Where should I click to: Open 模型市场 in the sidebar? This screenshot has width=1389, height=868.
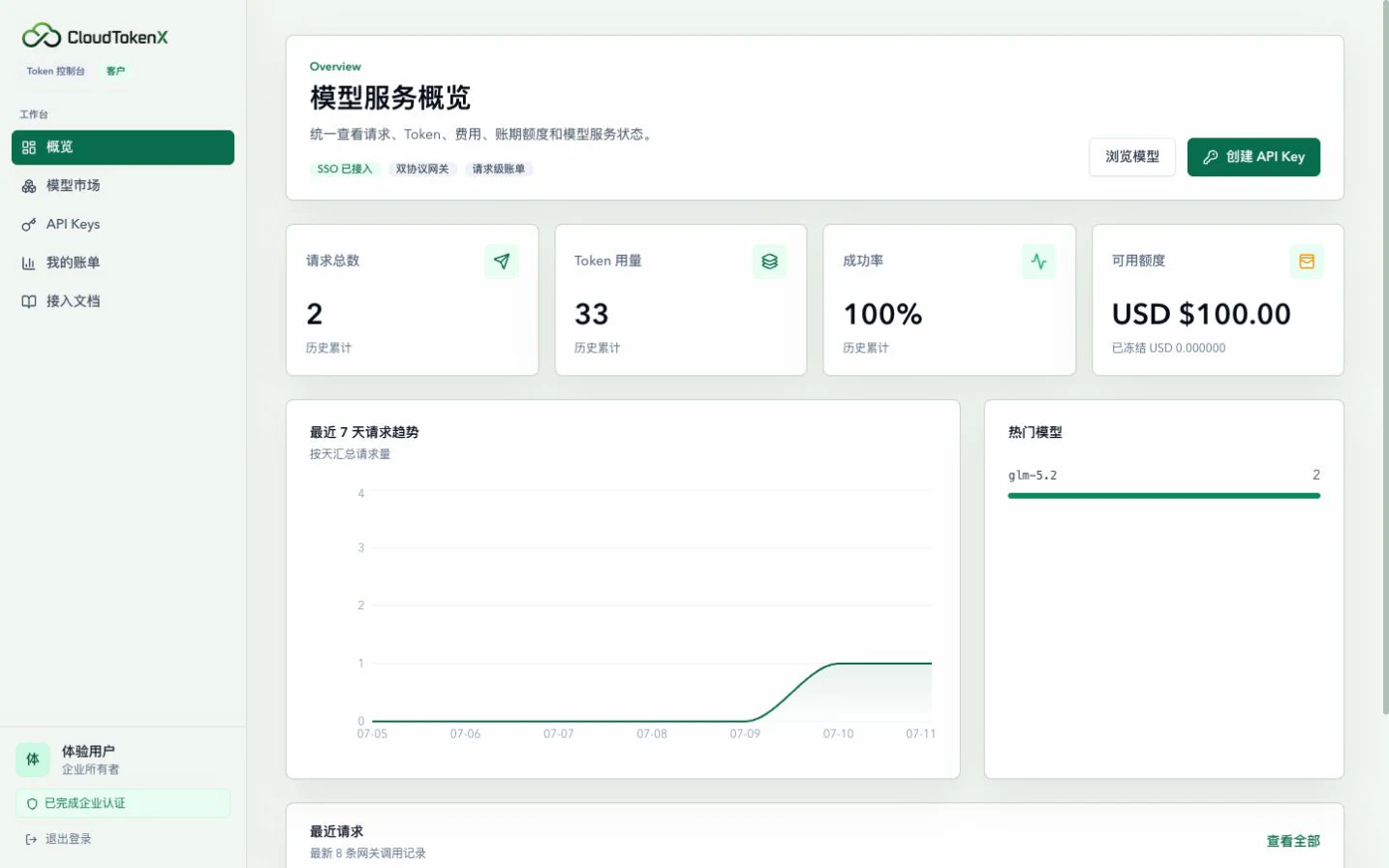click(x=123, y=185)
